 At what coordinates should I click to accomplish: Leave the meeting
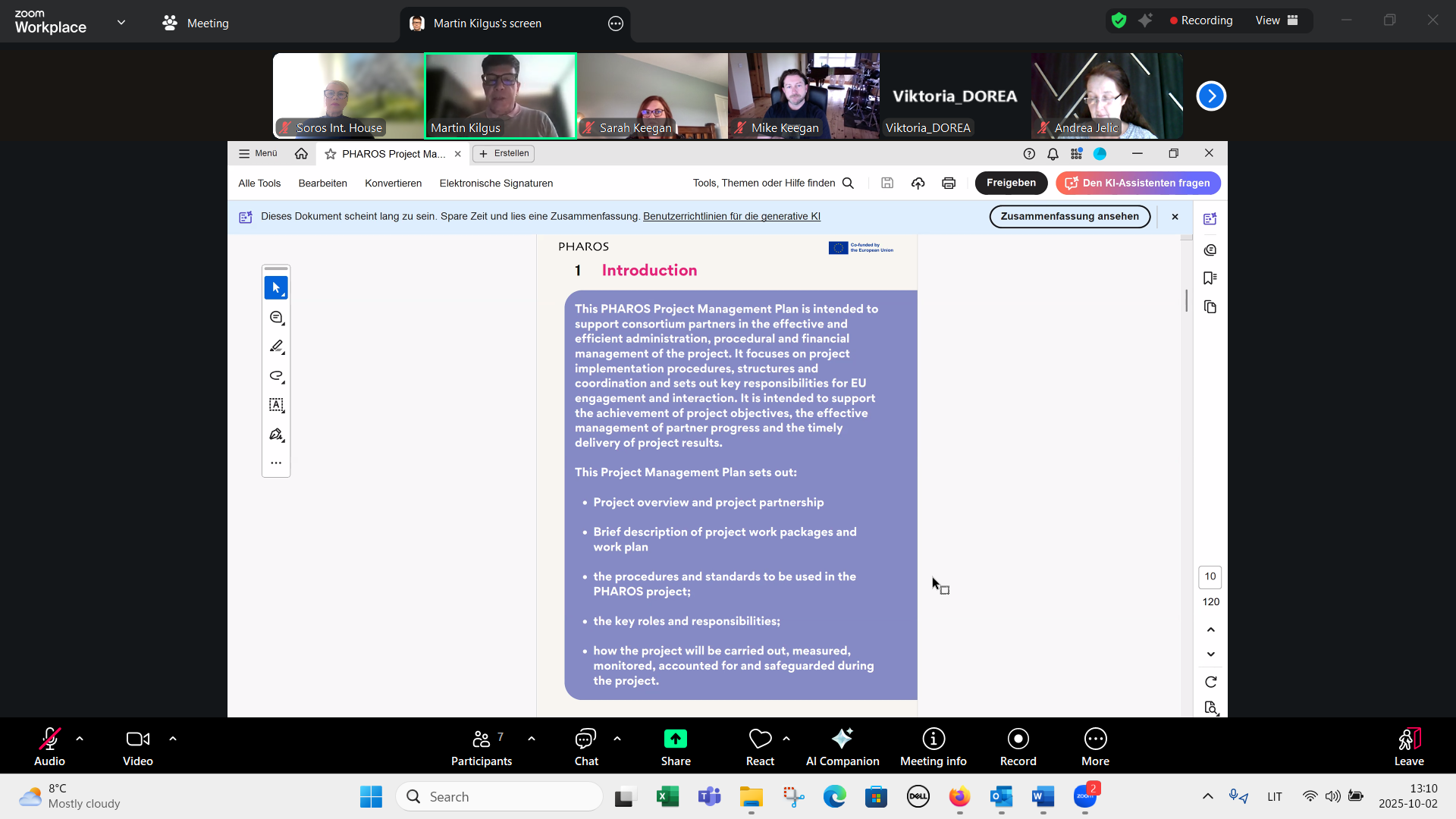[x=1408, y=747]
